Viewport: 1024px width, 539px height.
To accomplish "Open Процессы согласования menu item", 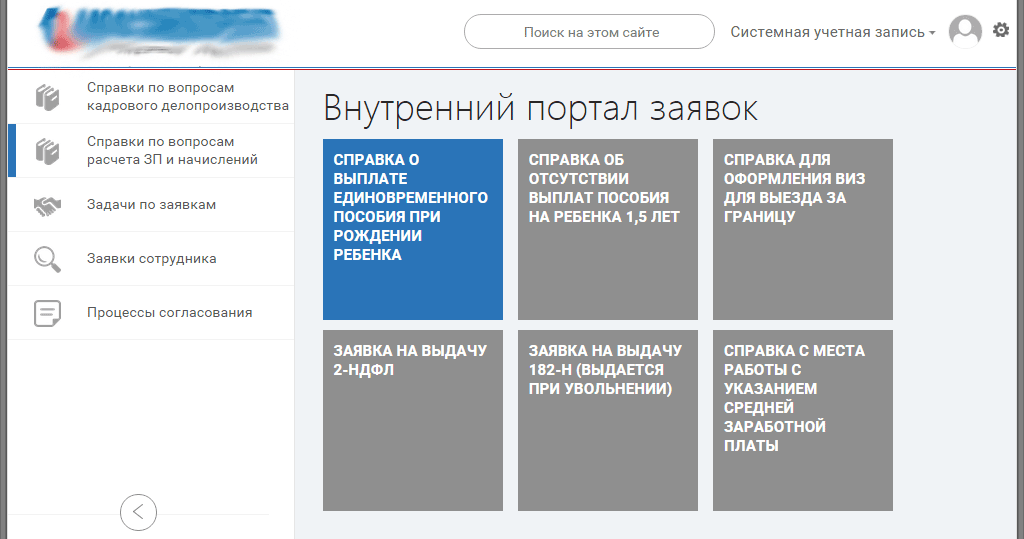I will click(169, 313).
